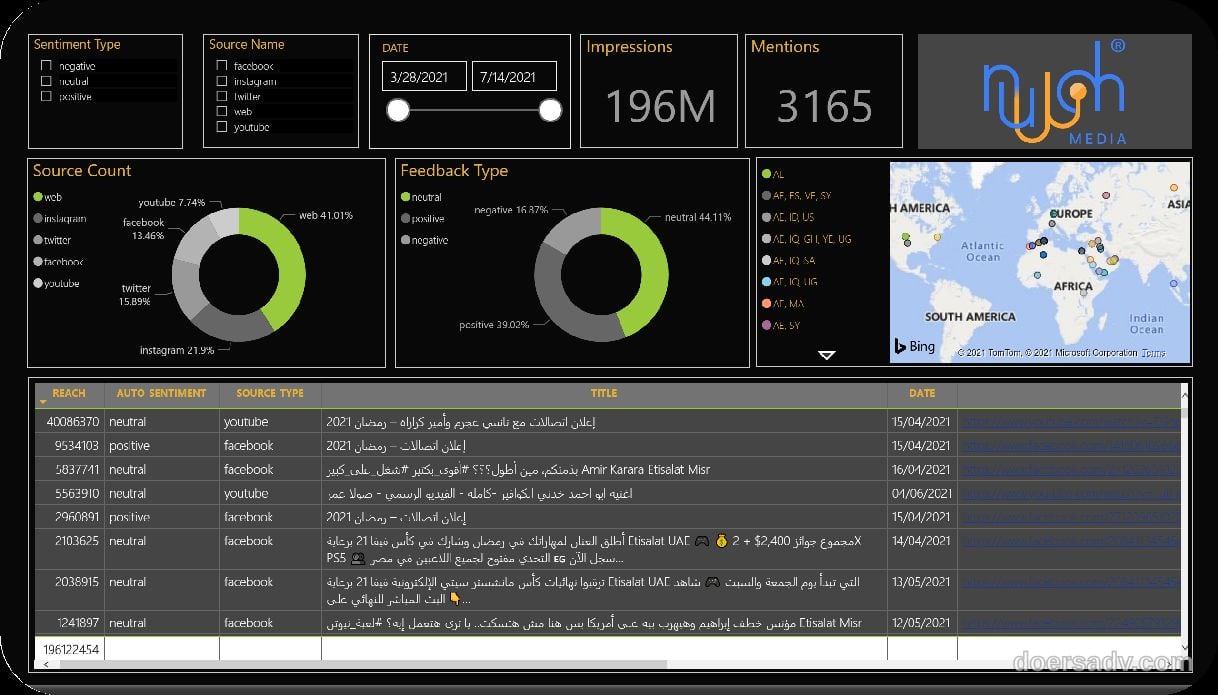Viewport: 1218px width, 695px height.
Task: Select the youtube legend marker in Source Count
Action: click(38, 284)
